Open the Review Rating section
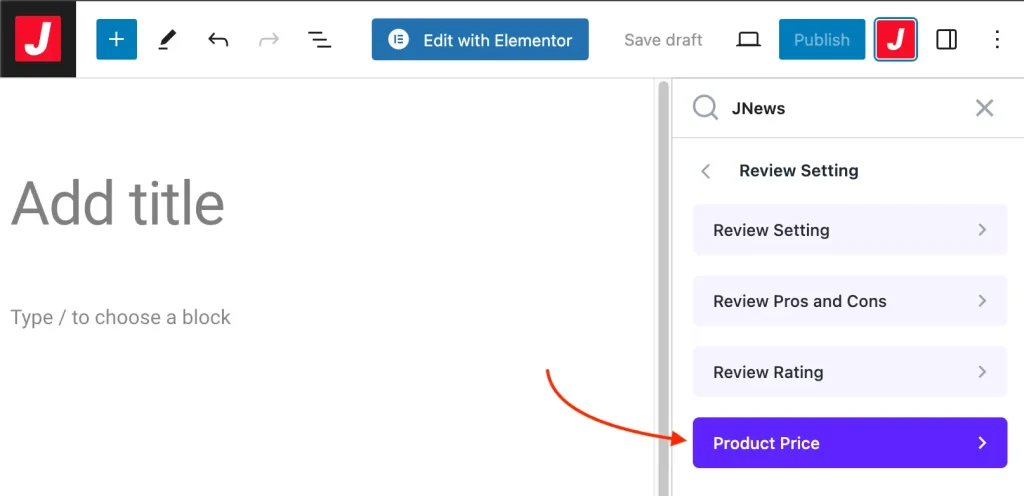 coord(849,372)
